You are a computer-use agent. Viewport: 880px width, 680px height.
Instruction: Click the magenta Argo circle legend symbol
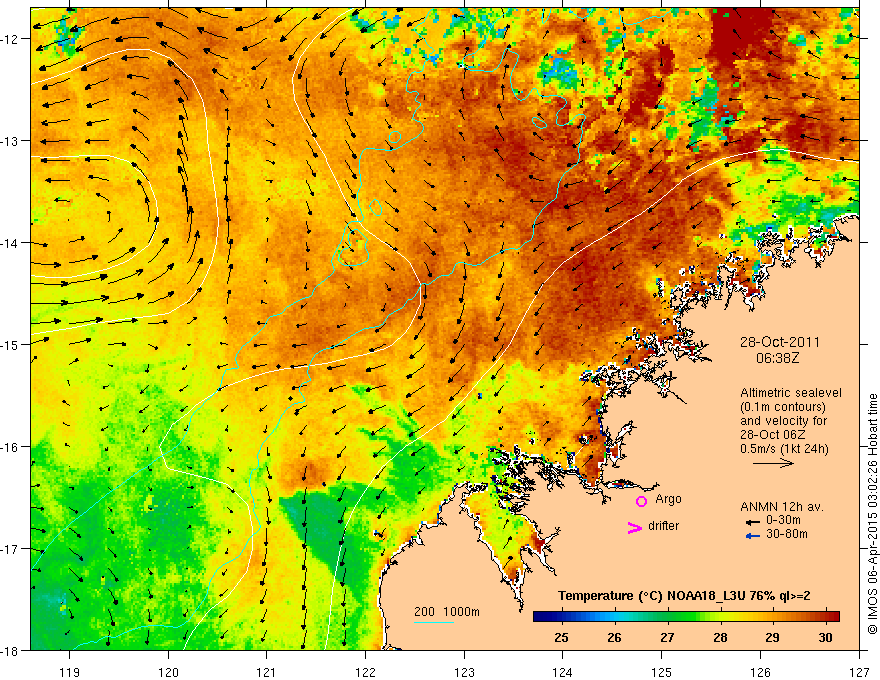coord(641,501)
